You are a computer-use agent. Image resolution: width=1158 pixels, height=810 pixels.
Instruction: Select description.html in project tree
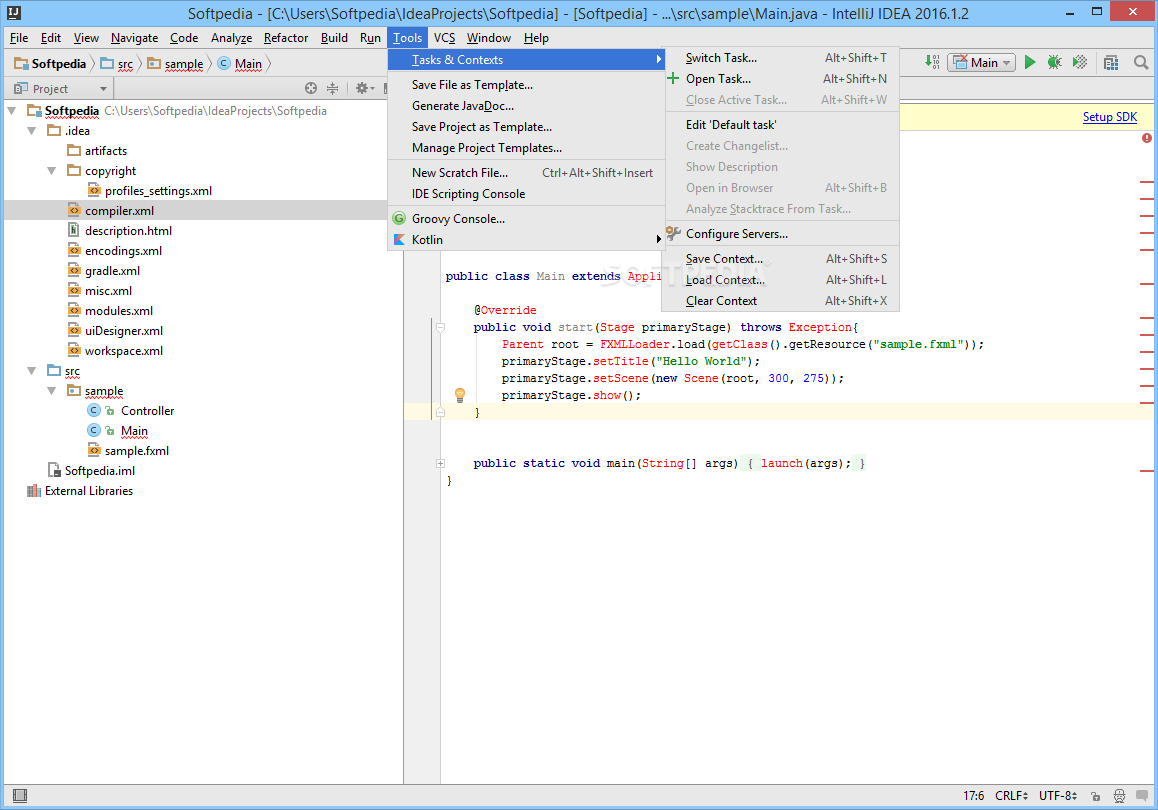[x=129, y=230]
